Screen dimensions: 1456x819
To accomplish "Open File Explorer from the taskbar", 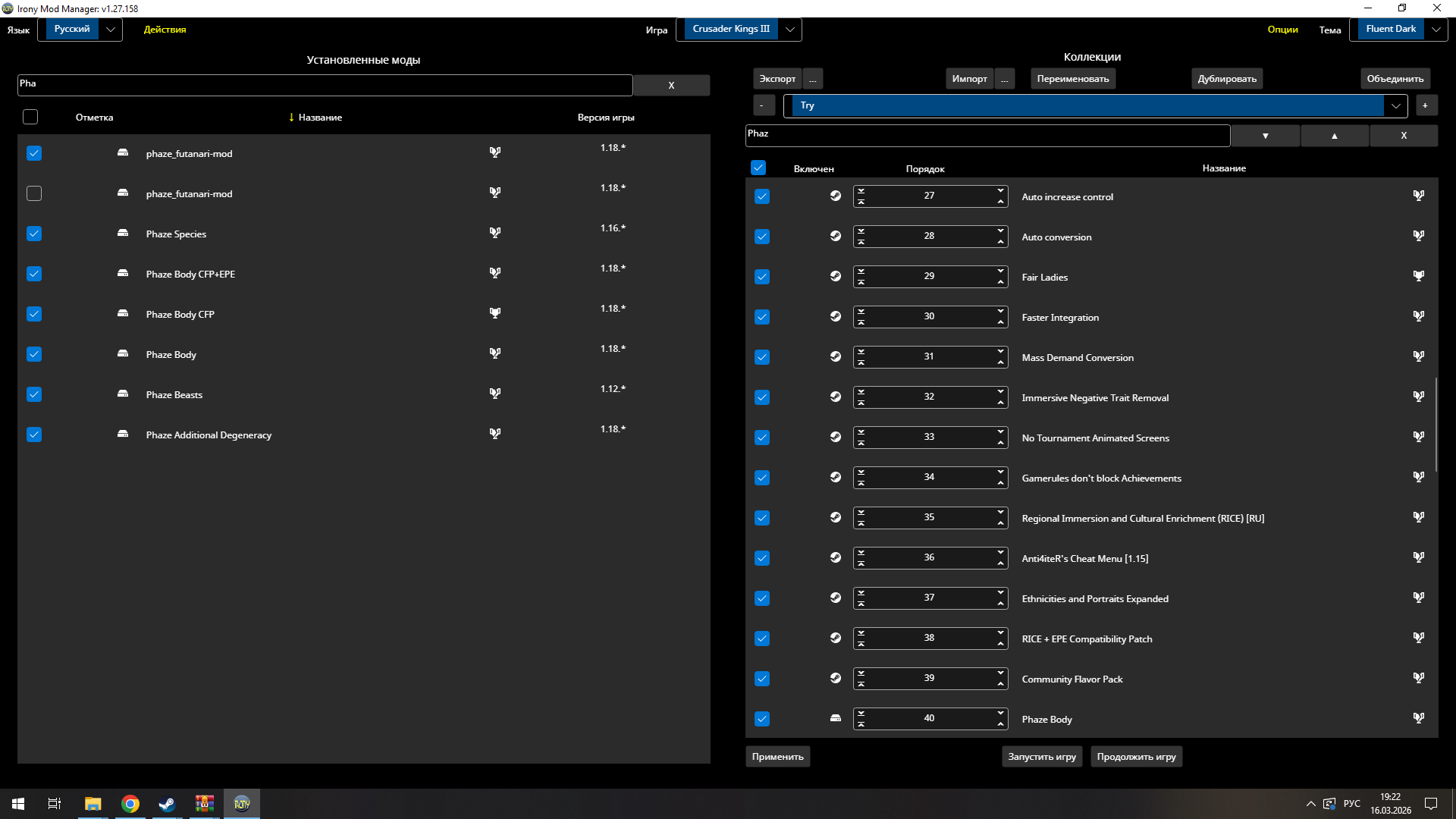I will pyautogui.click(x=93, y=804).
